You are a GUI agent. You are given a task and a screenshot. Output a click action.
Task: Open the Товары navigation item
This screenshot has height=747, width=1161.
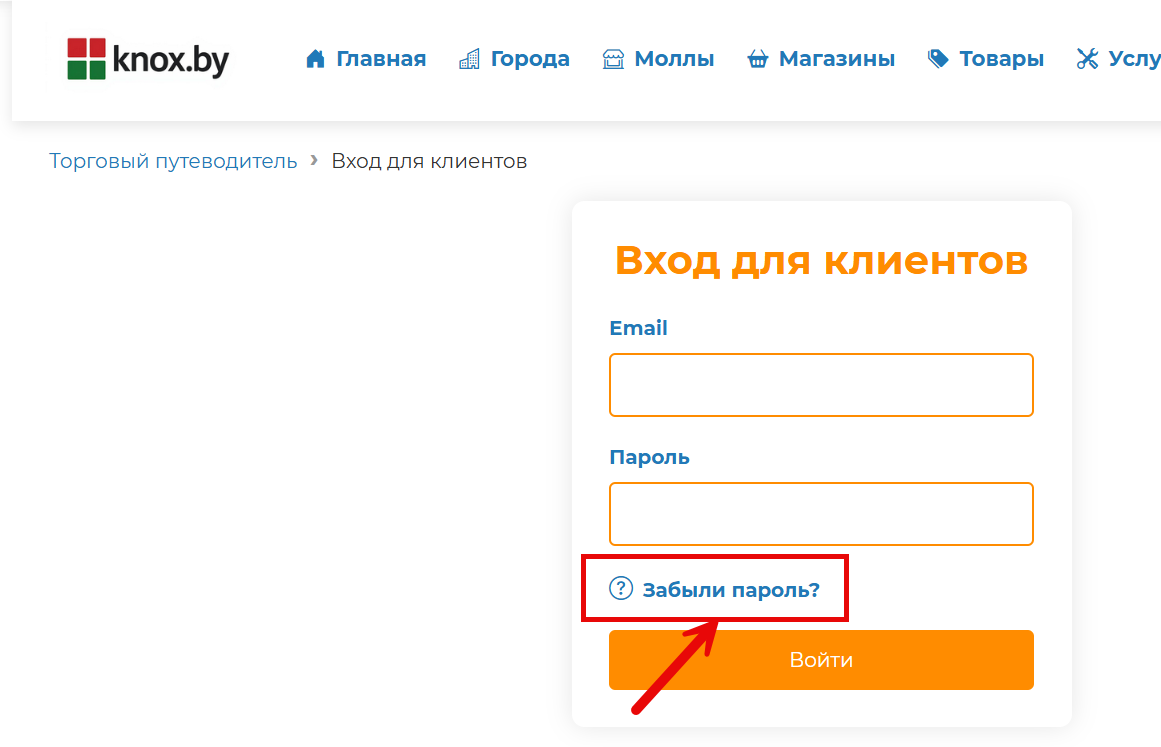(1001, 59)
